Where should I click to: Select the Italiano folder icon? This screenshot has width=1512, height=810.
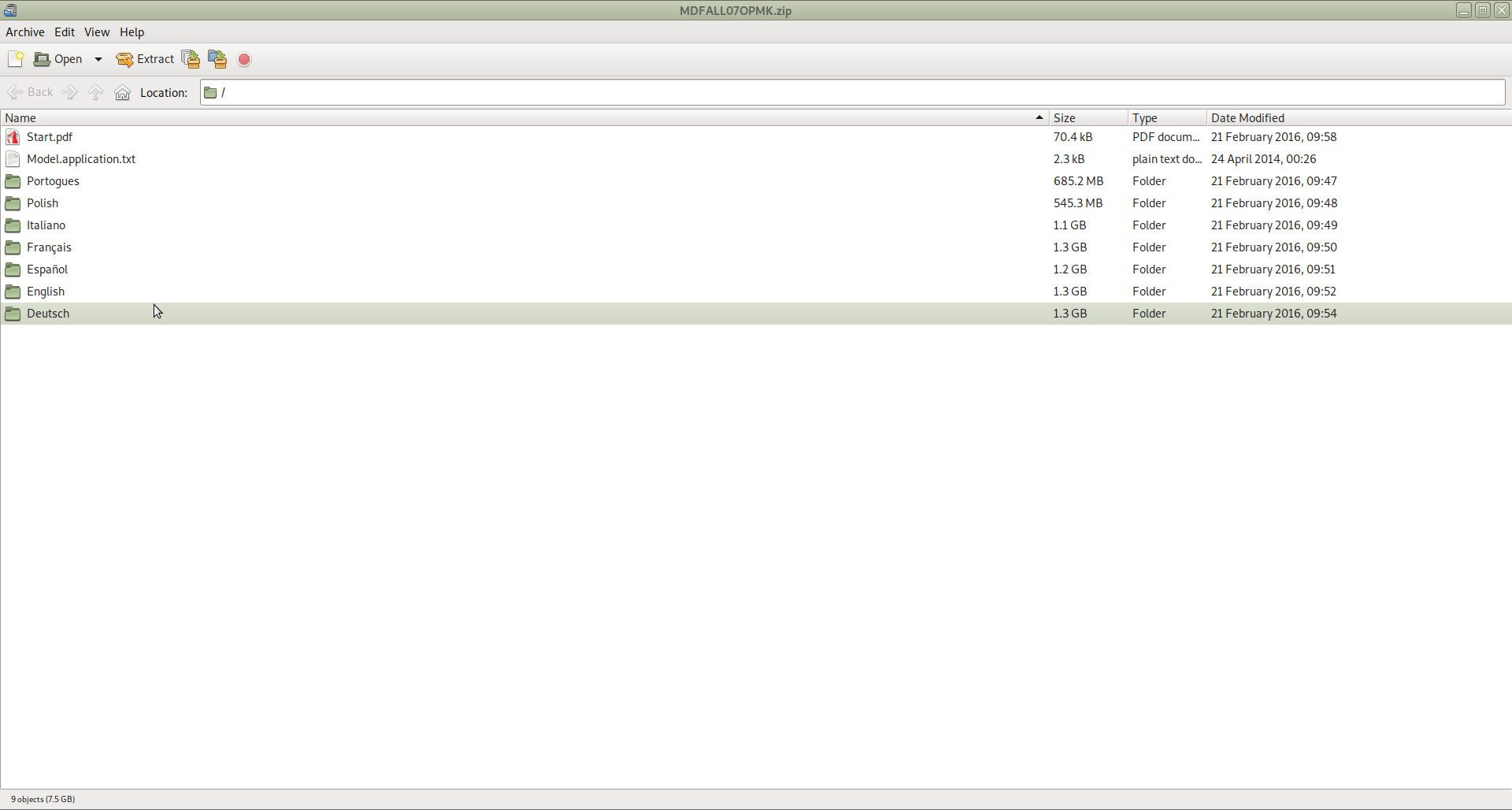tap(13, 225)
